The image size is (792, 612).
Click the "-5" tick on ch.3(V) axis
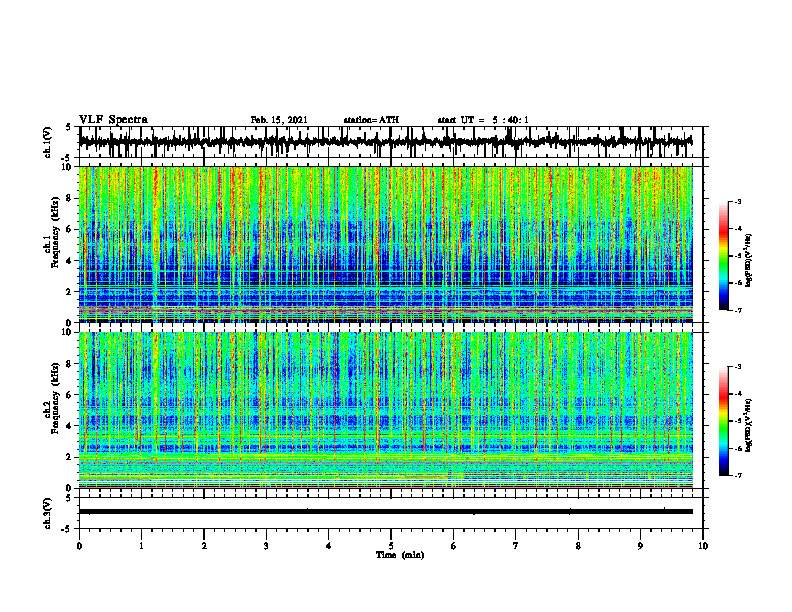[x=67, y=529]
